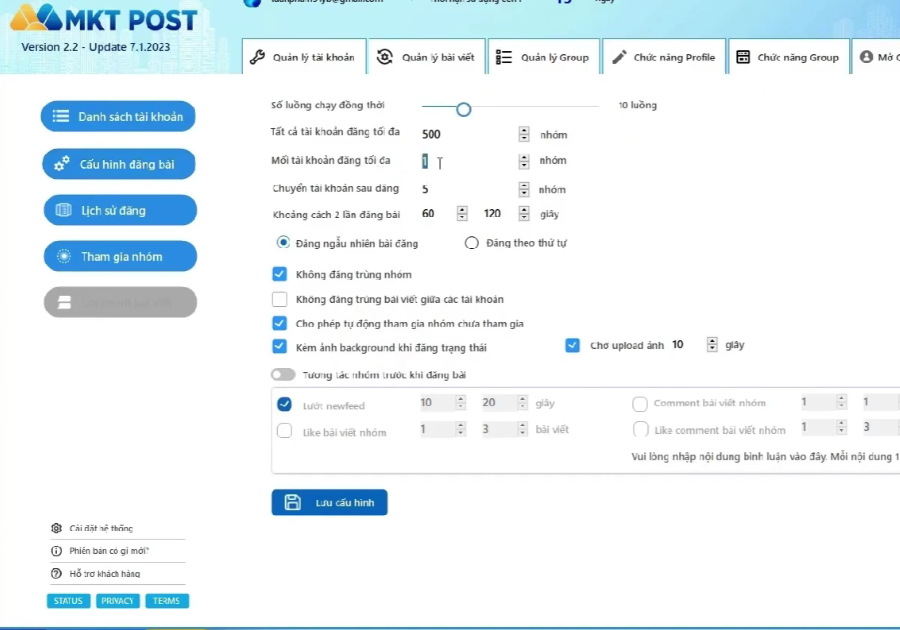Check Like comment bài viết nhóm
This screenshot has width=900, height=630.
pyautogui.click(x=641, y=429)
